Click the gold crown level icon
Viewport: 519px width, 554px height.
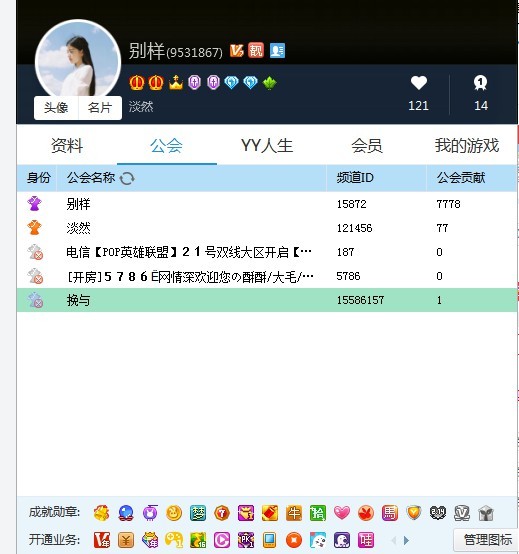176,83
